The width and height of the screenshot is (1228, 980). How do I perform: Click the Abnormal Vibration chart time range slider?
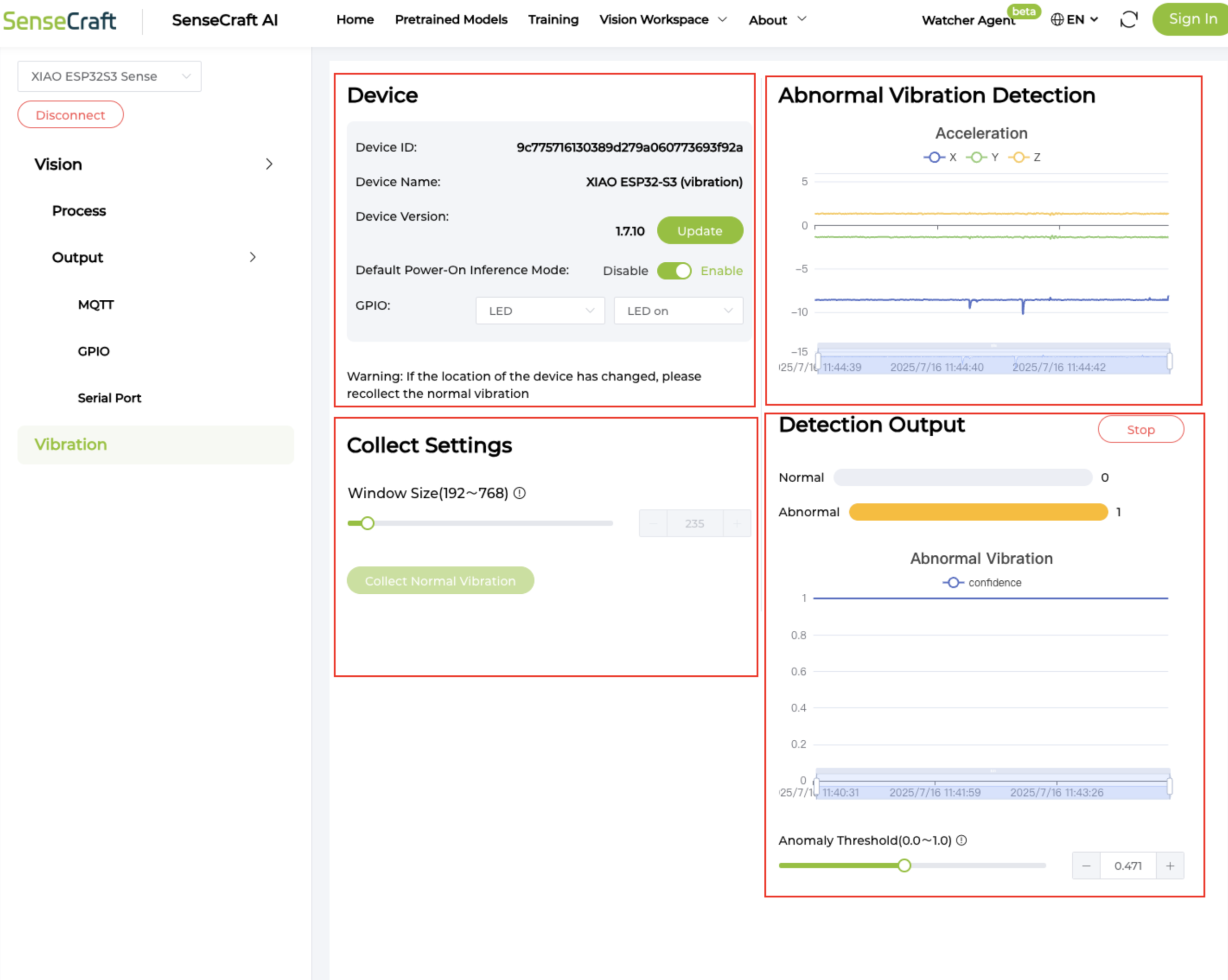(993, 784)
